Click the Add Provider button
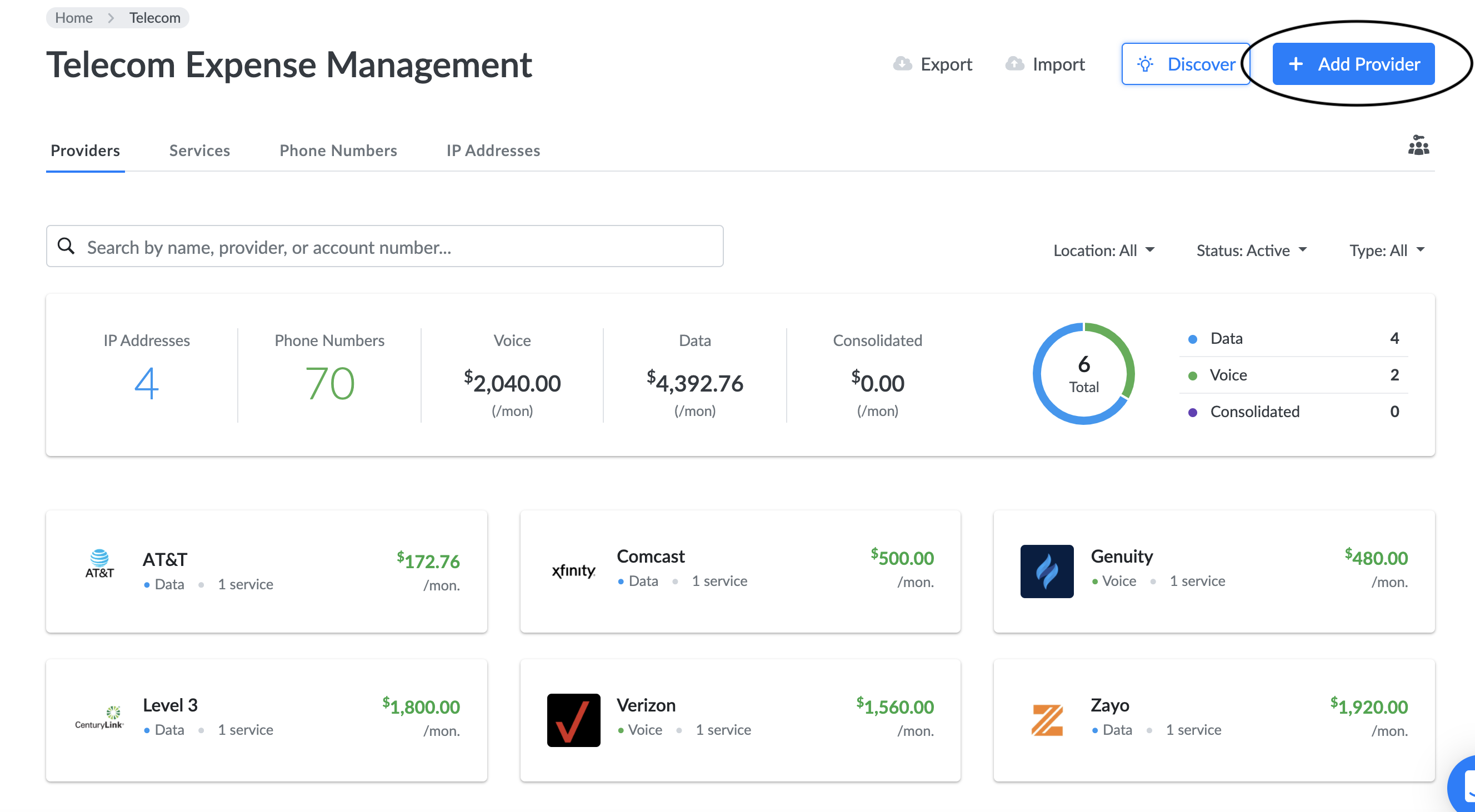 1353,63
